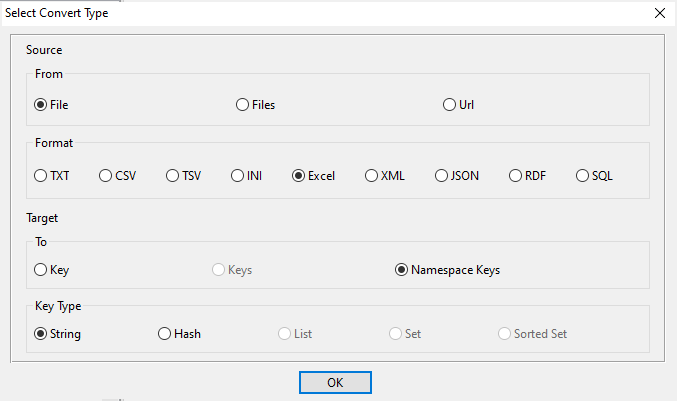
Task: Select Url as the source
Action: coord(449,104)
